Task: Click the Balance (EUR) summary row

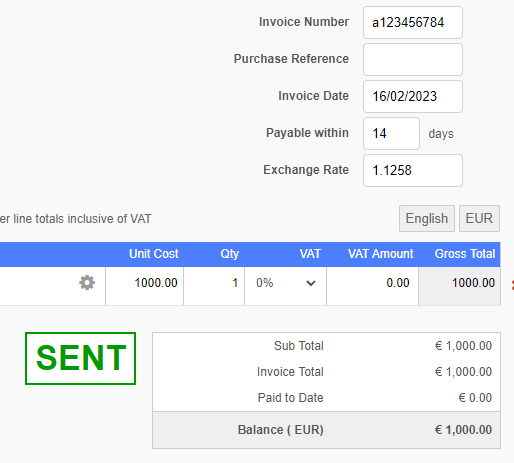Action: point(326,430)
